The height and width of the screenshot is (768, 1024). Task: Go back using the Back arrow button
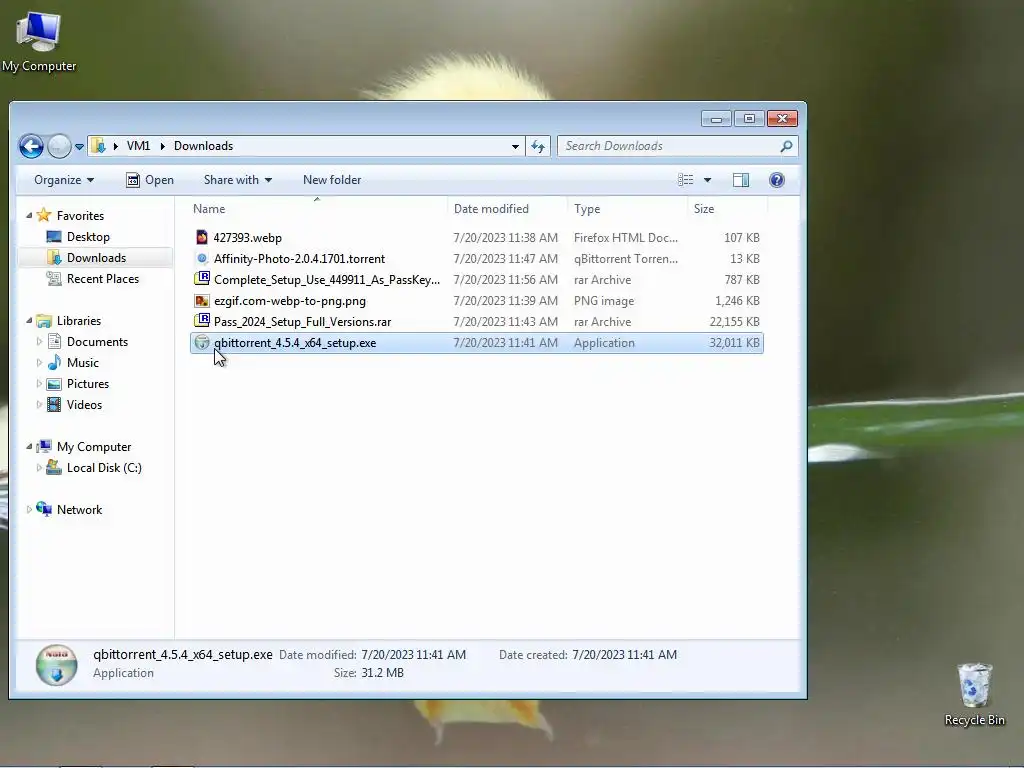(x=31, y=146)
